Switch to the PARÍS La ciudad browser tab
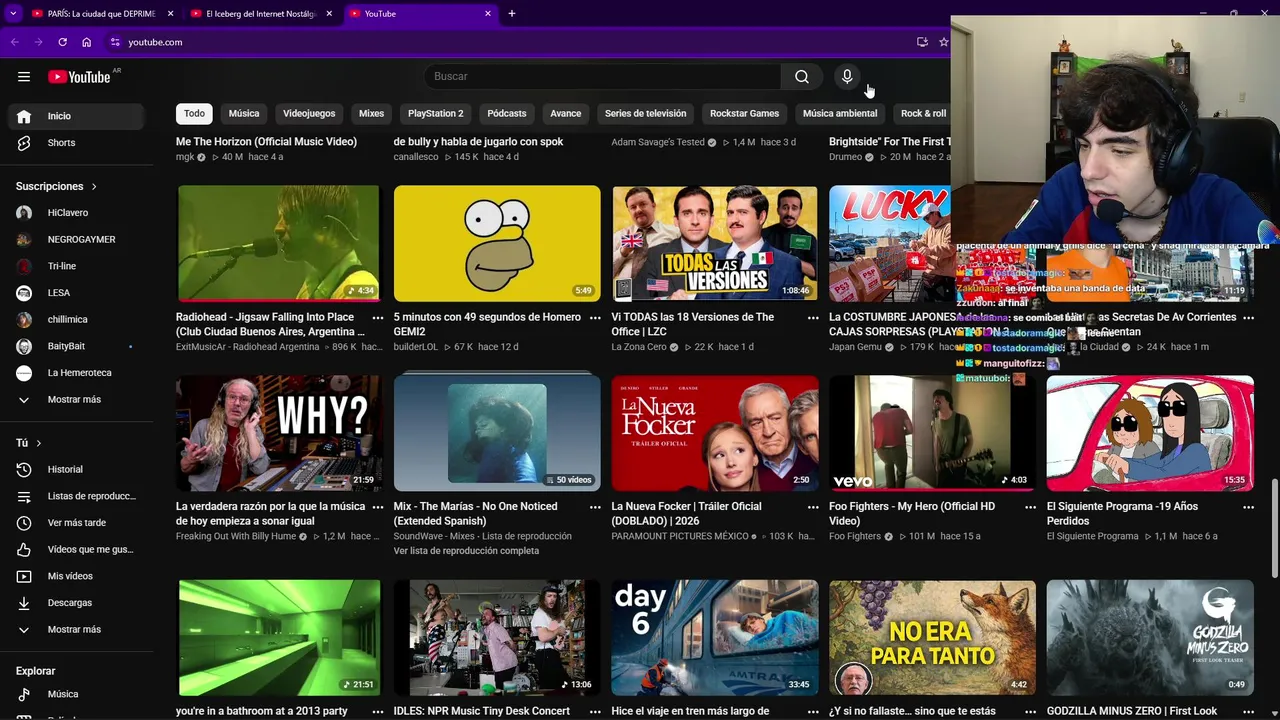Image resolution: width=1280 pixels, height=720 pixels. (100, 14)
